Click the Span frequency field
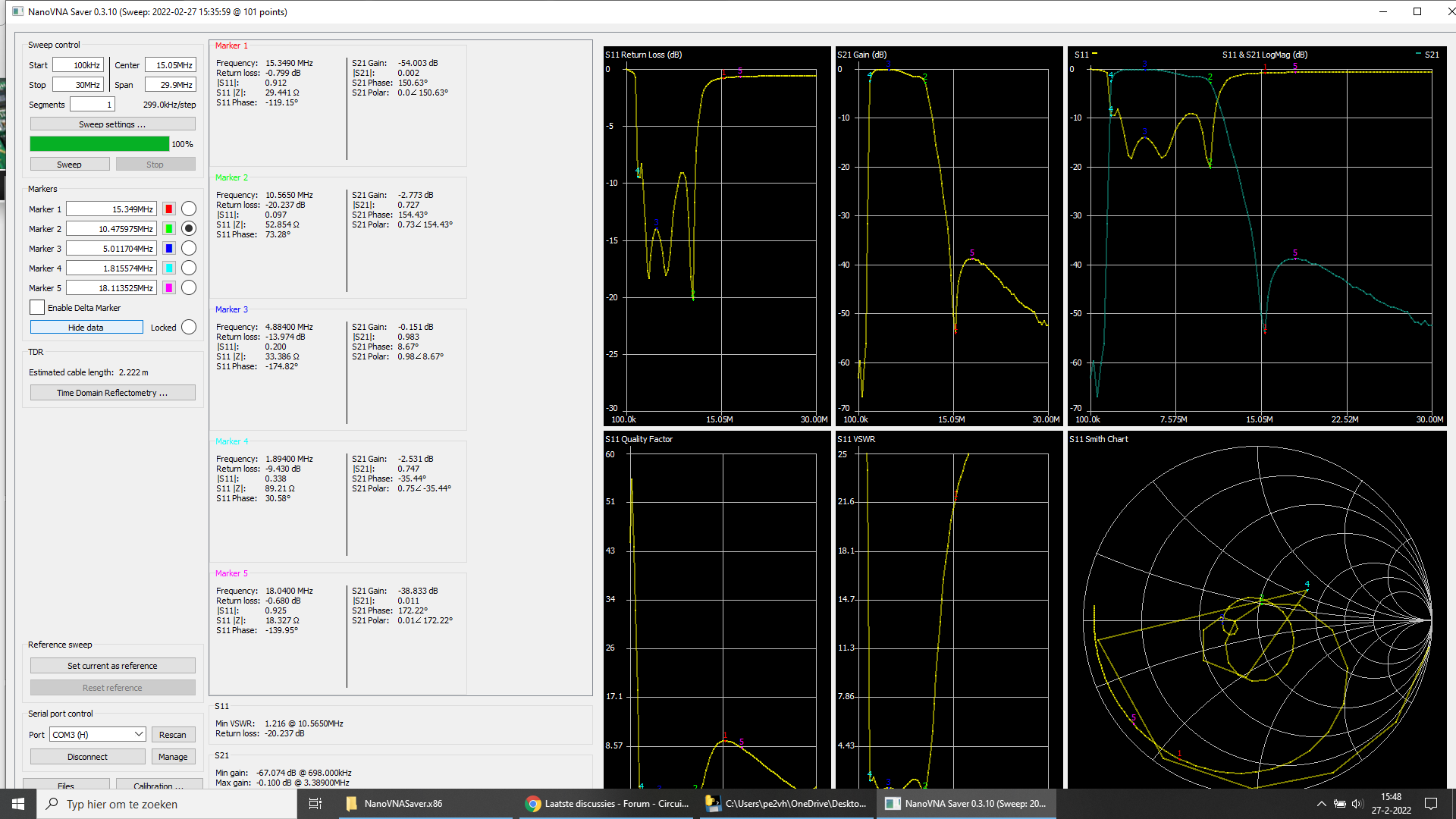 [x=171, y=85]
